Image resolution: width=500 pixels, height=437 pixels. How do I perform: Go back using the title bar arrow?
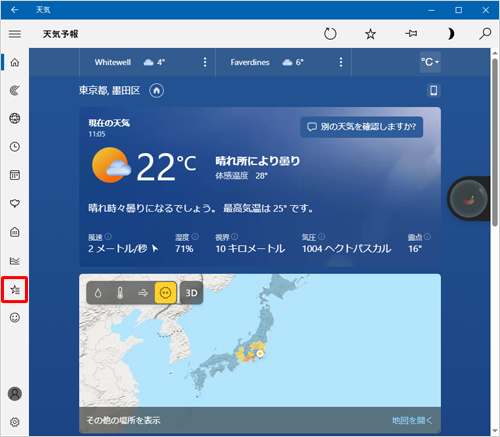pos(15,10)
